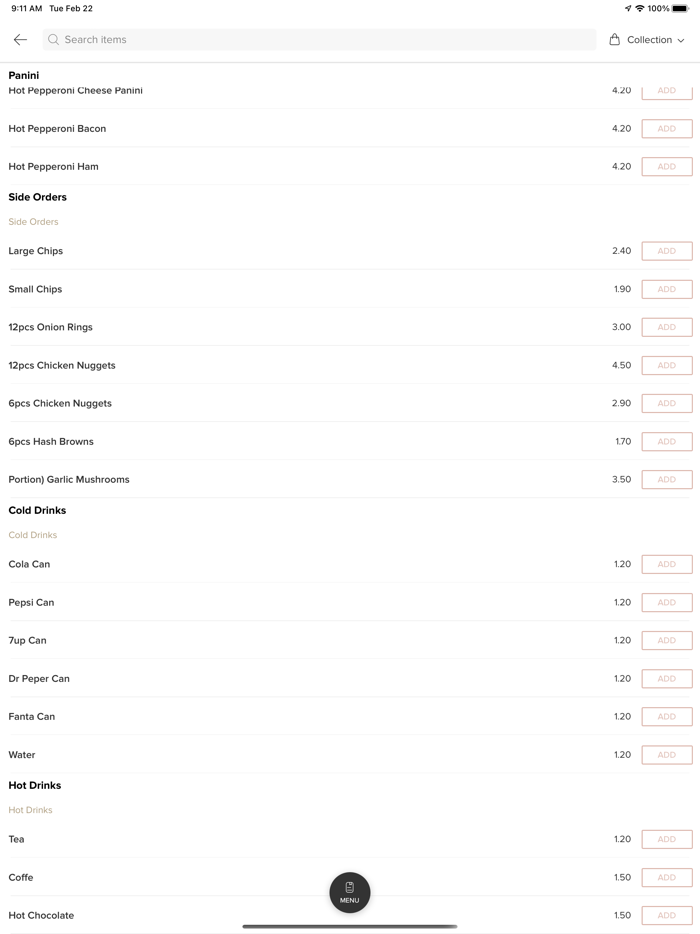700x934 pixels.
Task: Tap the back arrow icon
Action: [x=20, y=40]
